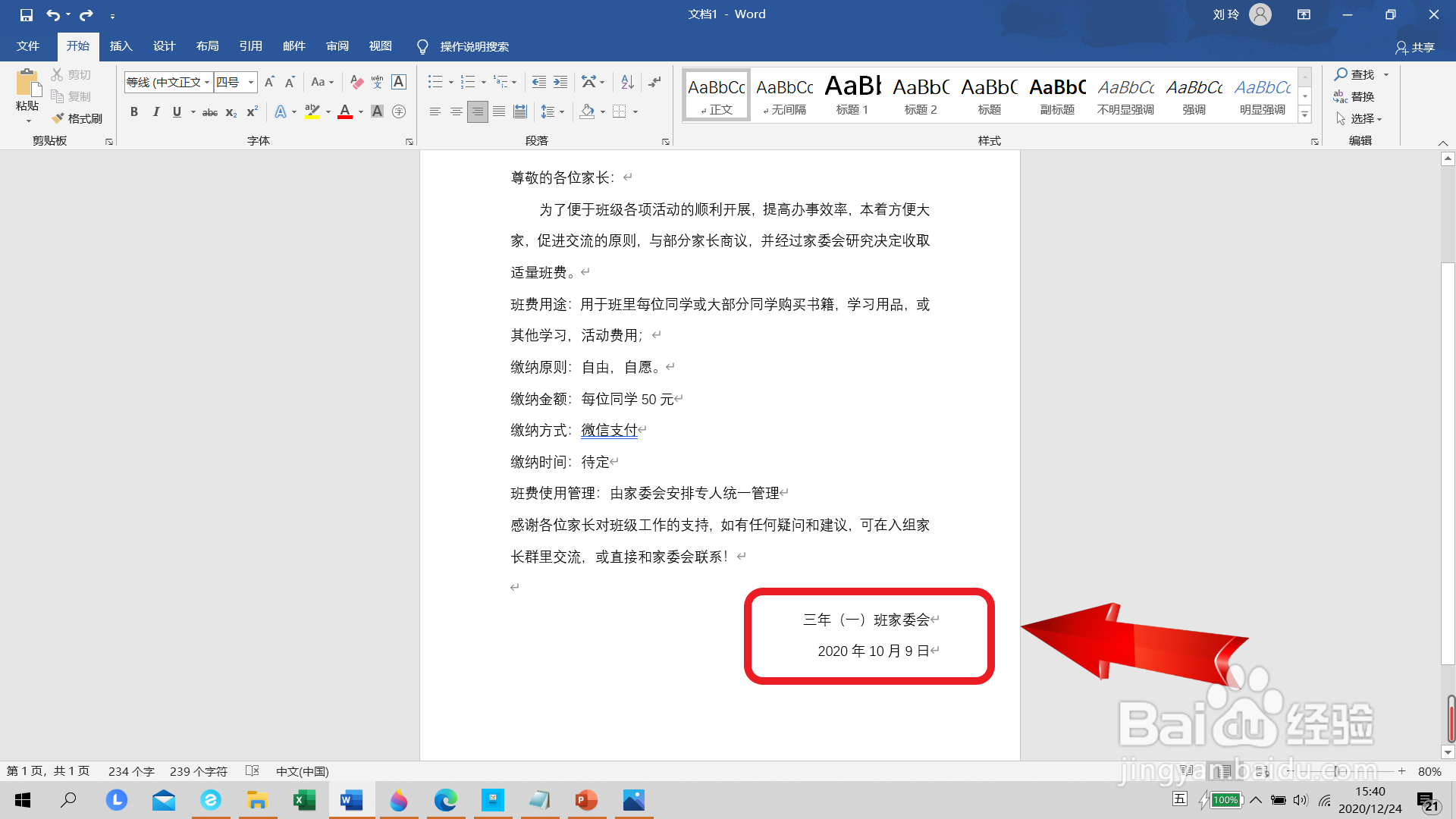
Task: Apply the 标题 1 heading style
Action: (852, 95)
